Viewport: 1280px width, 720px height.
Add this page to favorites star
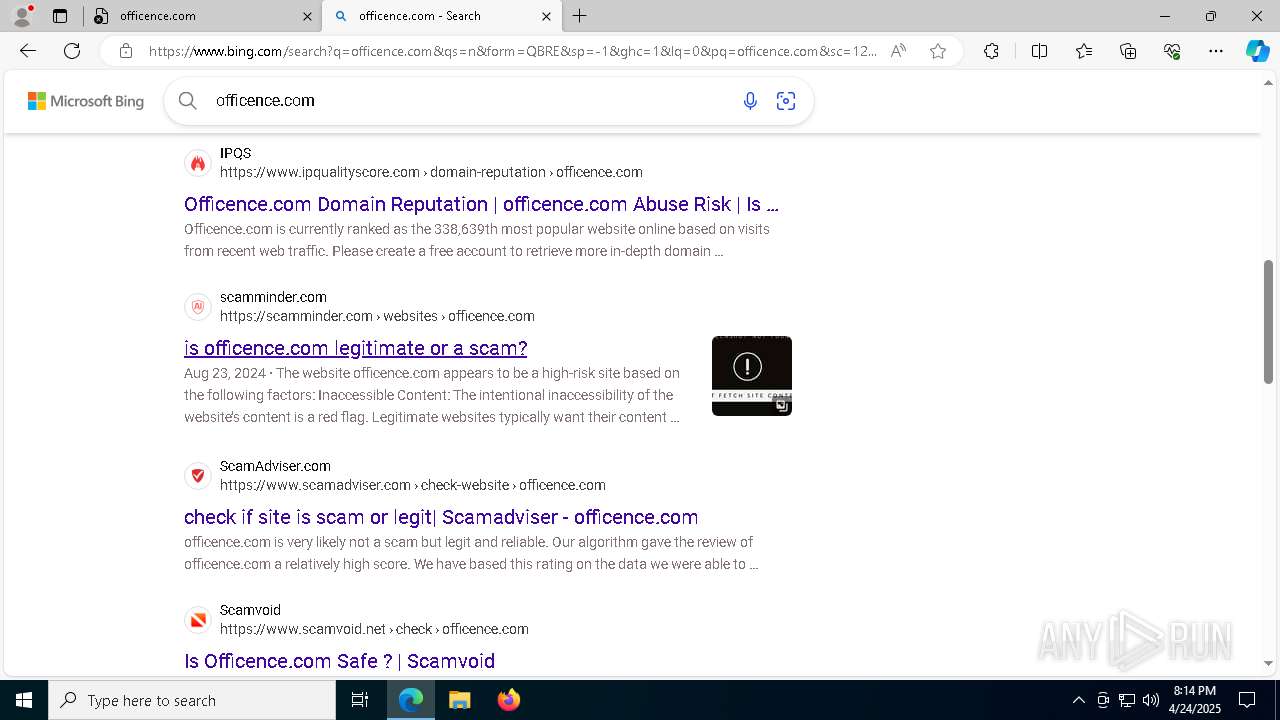pyautogui.click(x=938, y=51)
